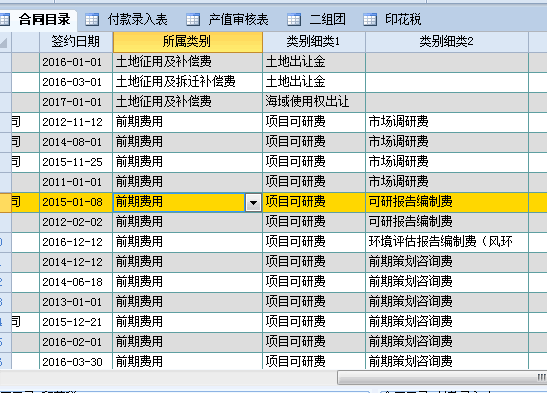Click the 土地征用及拆迁补偿费 cell

pyautogui.click(x=188, y=82)
